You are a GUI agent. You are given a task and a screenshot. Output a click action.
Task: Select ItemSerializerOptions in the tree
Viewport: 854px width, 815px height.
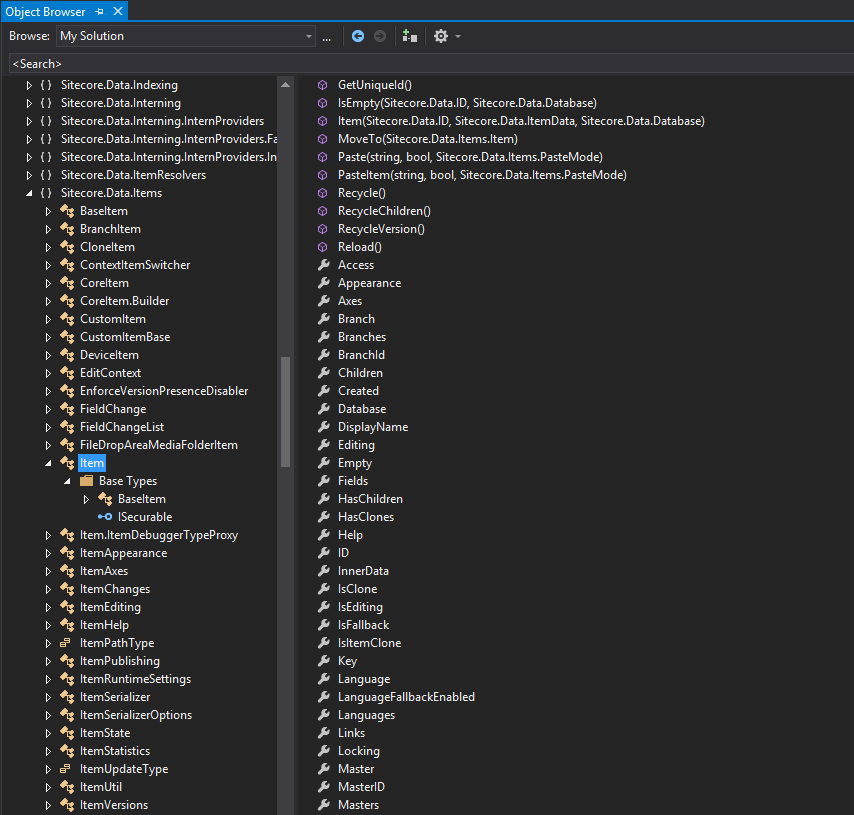[x=136, y=715]
